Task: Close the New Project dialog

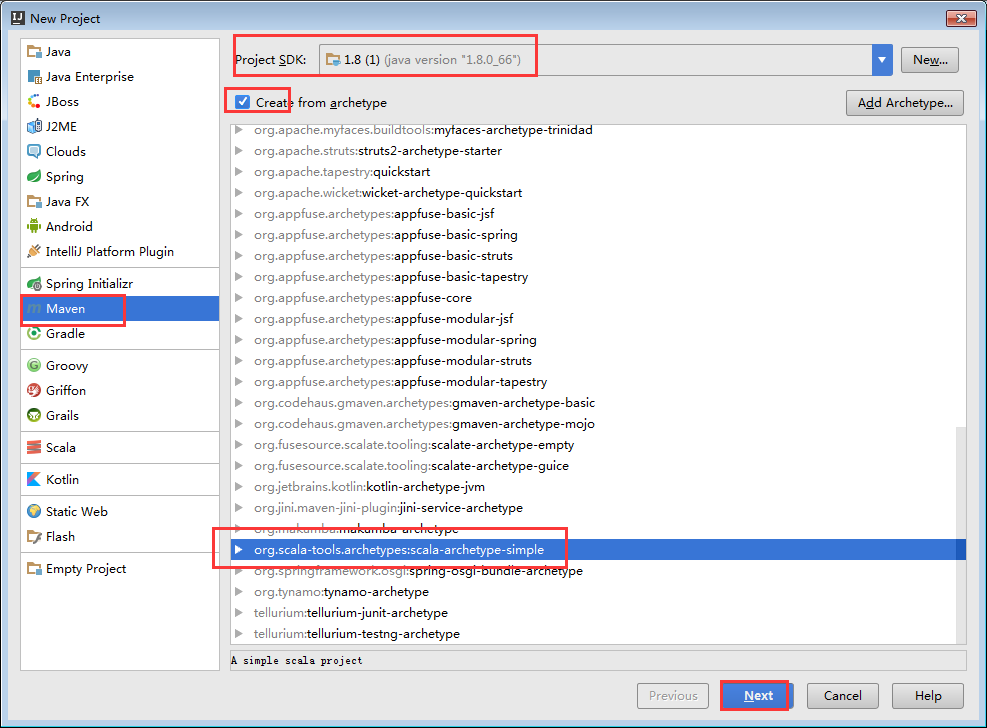Action: tap(961, 18)
